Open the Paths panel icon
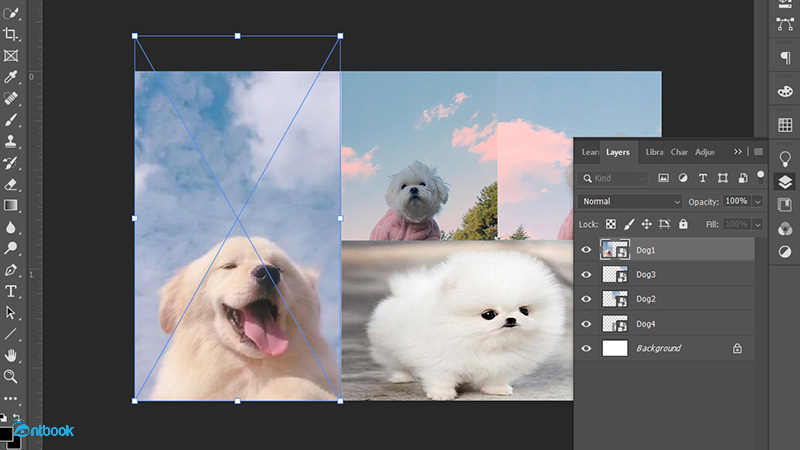 [x=785, y=24]
